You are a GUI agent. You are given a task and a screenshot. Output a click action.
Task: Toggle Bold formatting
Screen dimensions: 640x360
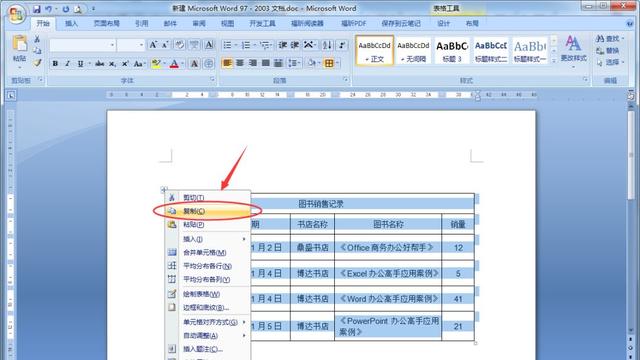click(55, 63)
